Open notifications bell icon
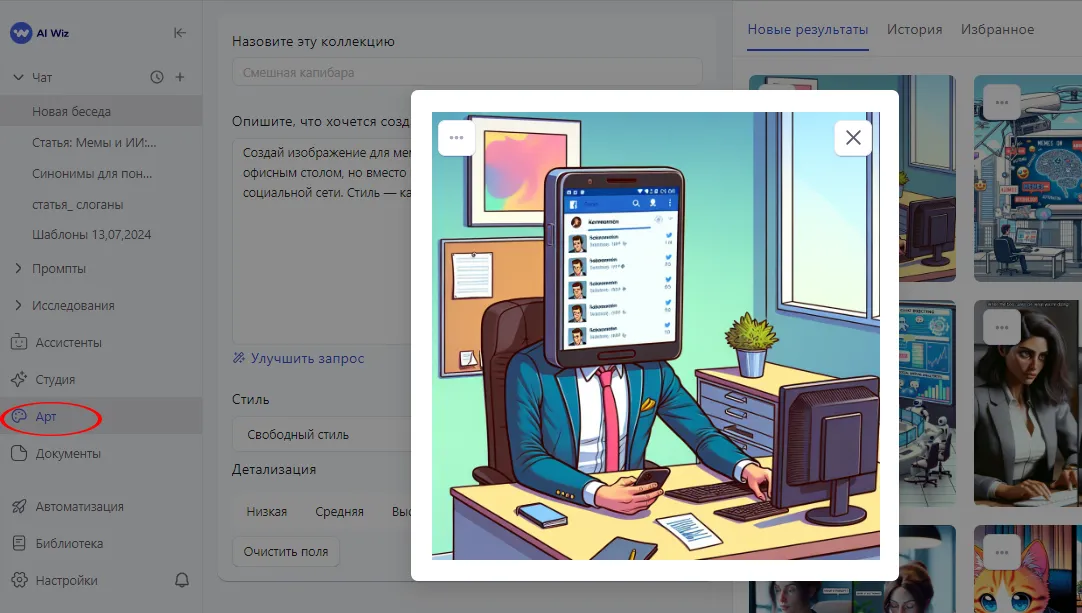The image size is (1082, 613). coord(182,580)
